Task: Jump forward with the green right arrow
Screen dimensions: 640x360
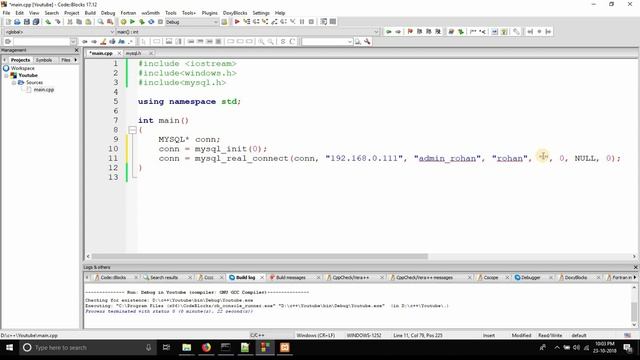Action: click(398, 31)
